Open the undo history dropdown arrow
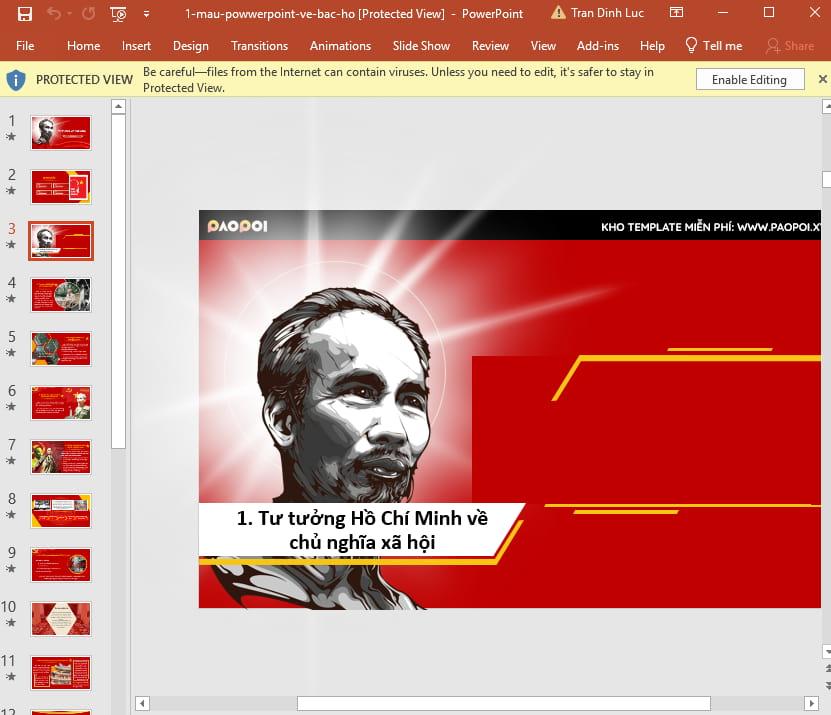 tap(69, 14)
